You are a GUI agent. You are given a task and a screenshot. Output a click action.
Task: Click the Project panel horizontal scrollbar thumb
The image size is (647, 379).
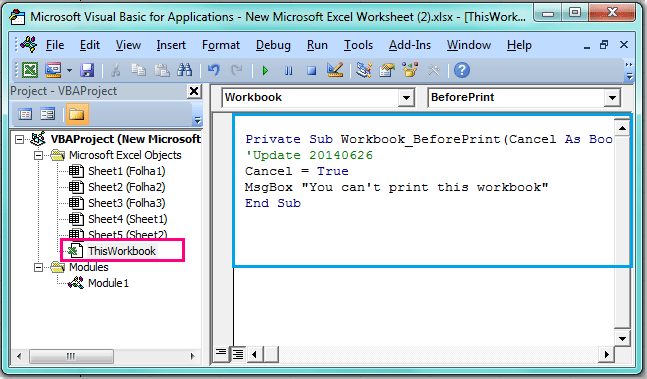pos(71,356)
